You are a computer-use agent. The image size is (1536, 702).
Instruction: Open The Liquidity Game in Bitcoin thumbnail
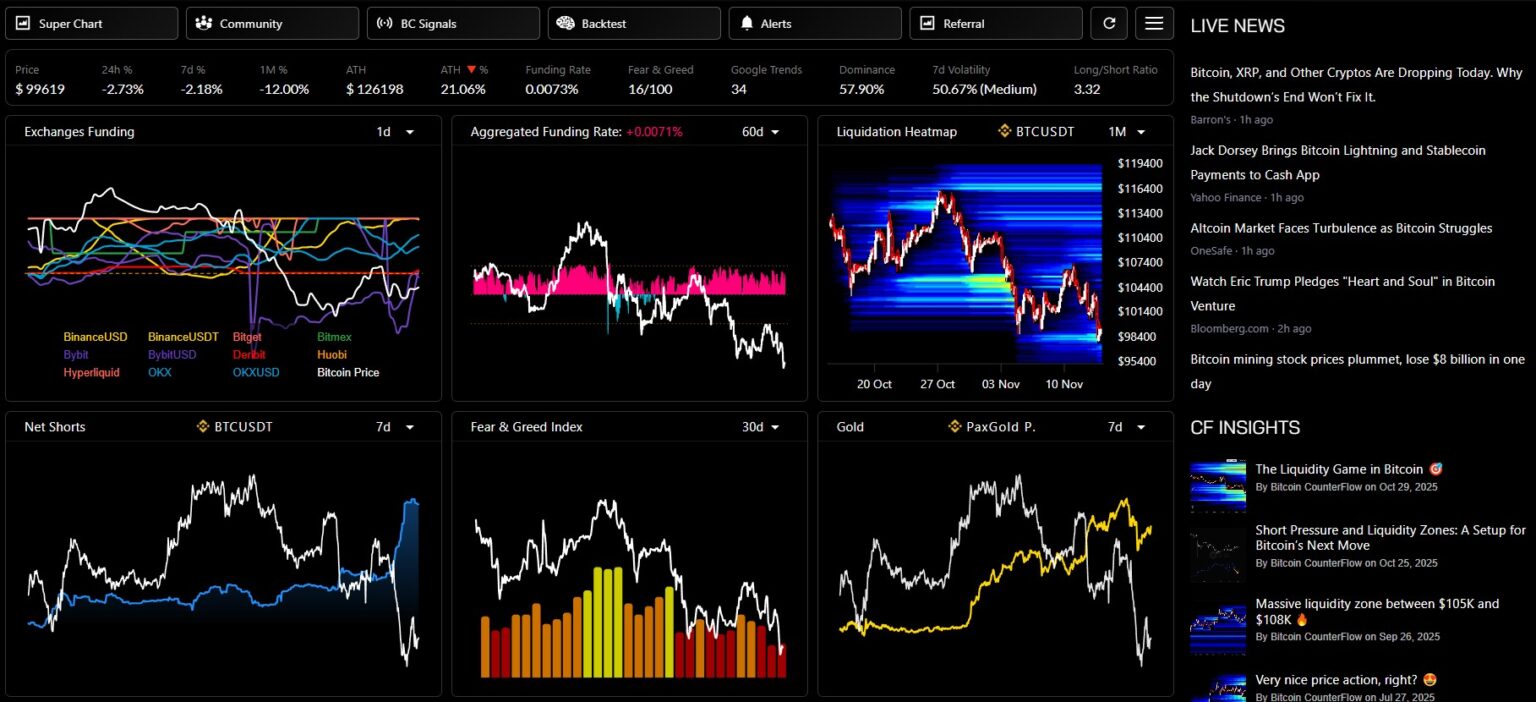1218,486
